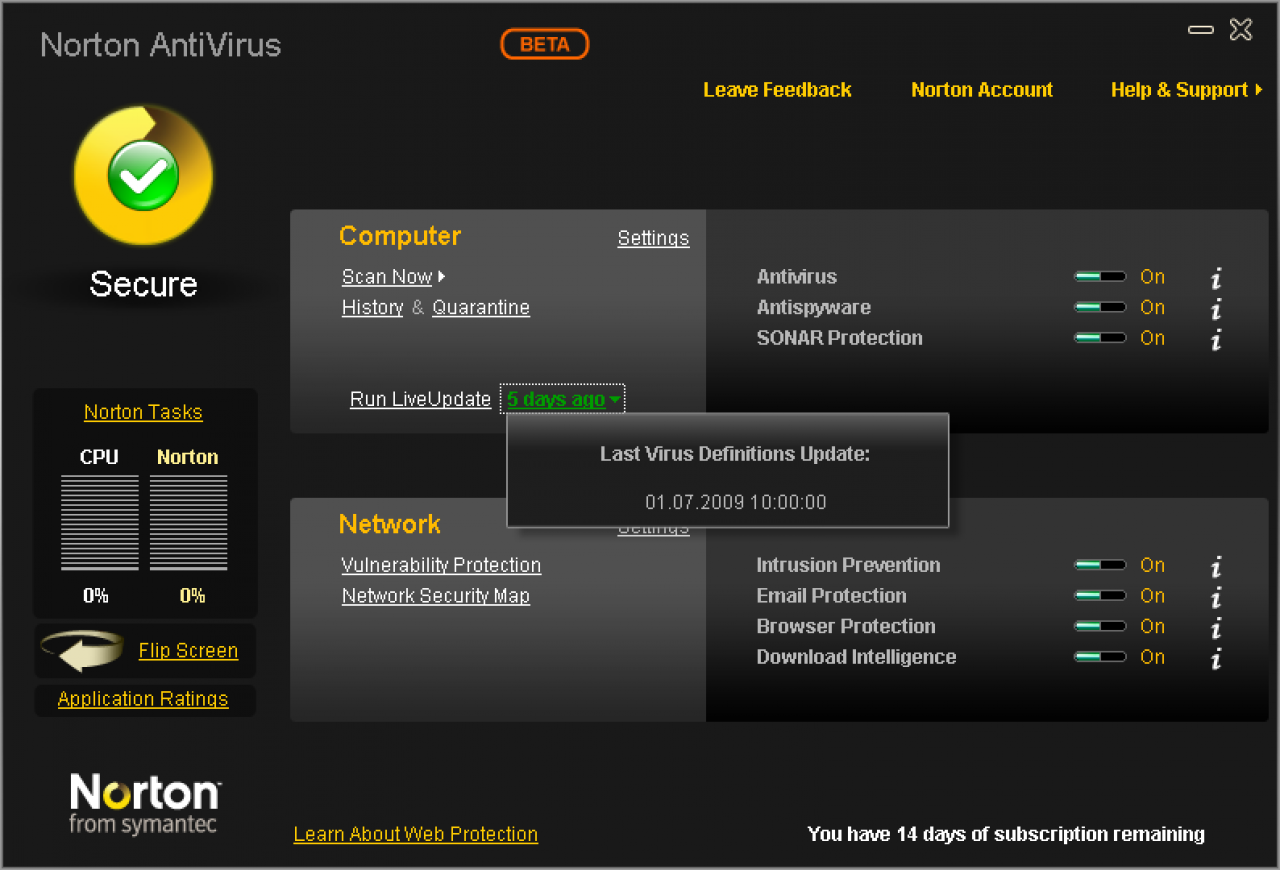This screenshot has width=1280, height=870.
Task: Open Vulnerability Protection link
Action: [441, 565]
